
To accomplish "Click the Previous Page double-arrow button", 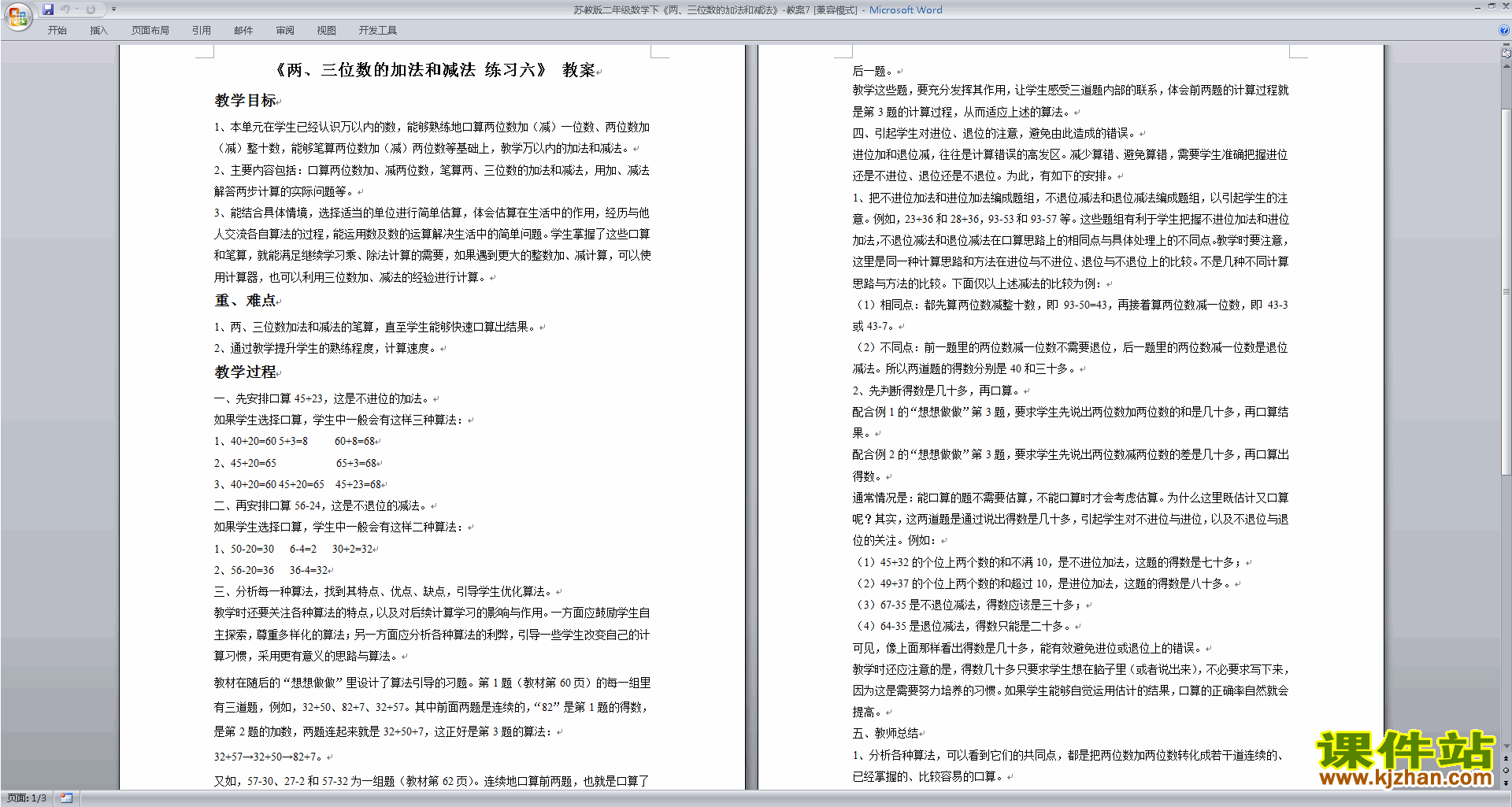I will (1506, 759).
